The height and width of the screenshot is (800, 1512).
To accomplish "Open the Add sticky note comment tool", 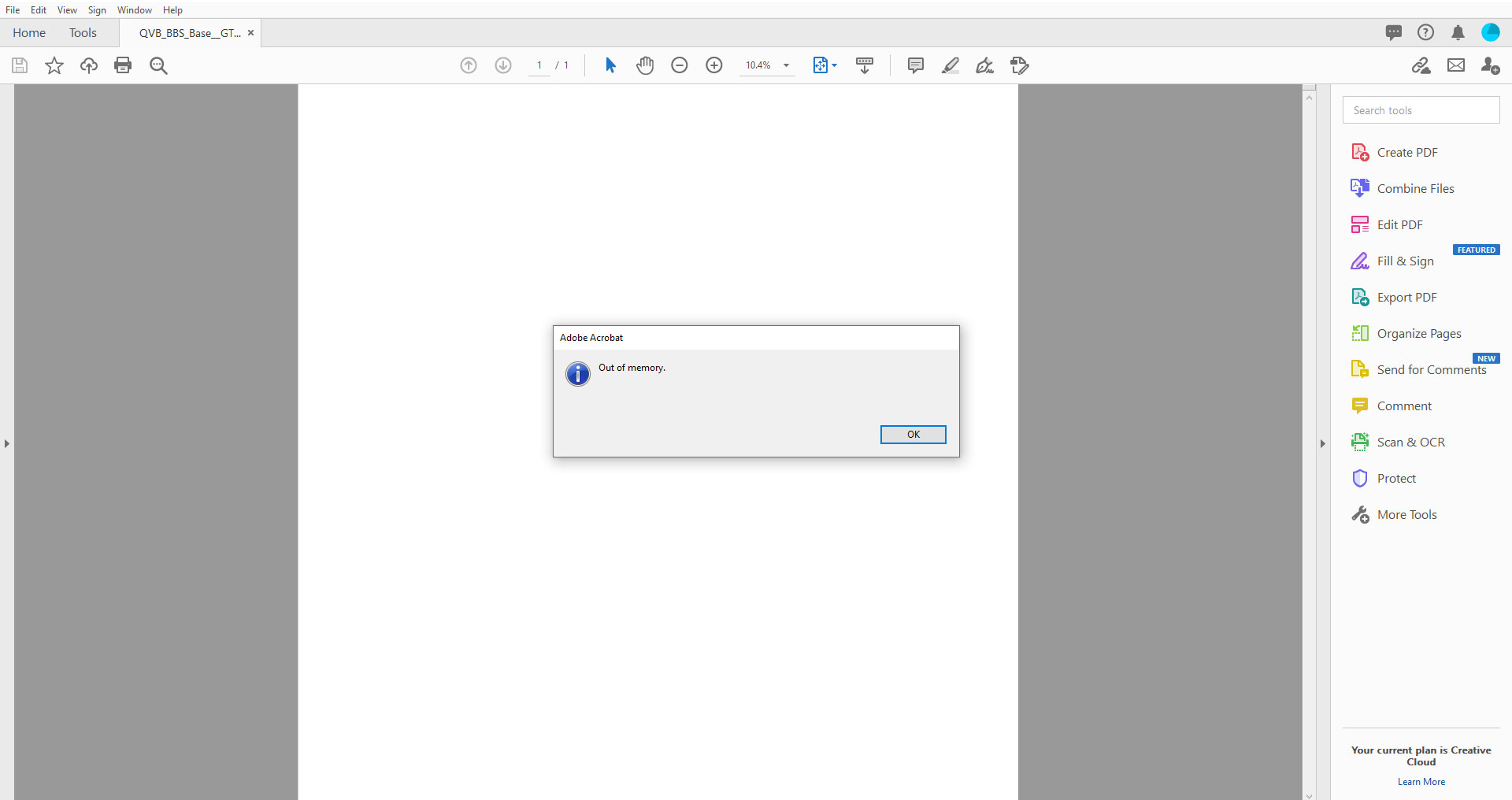I will pyautogui.click(x=915, y=65).
